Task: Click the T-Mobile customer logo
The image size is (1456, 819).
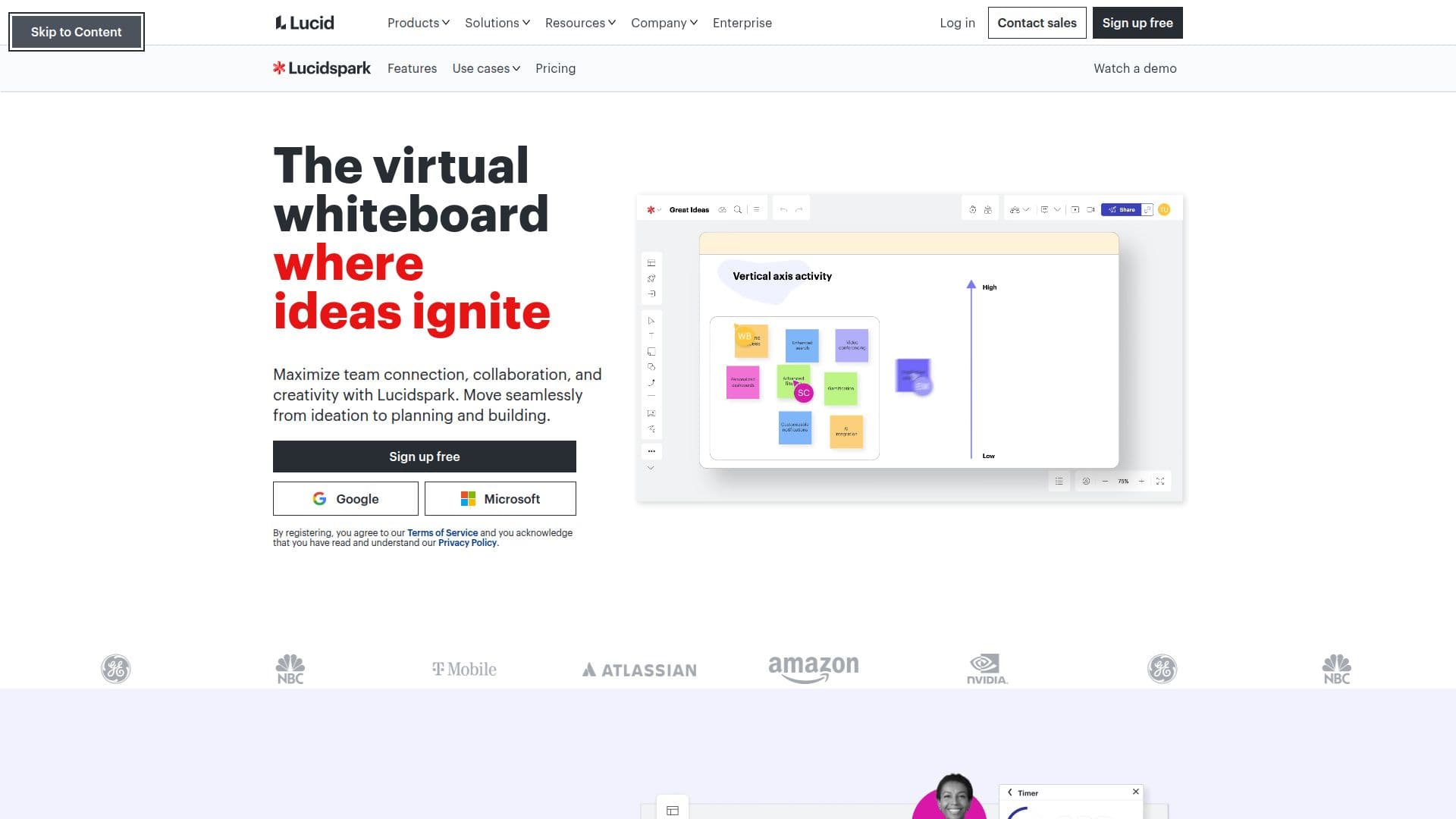Action: (464, 670)
